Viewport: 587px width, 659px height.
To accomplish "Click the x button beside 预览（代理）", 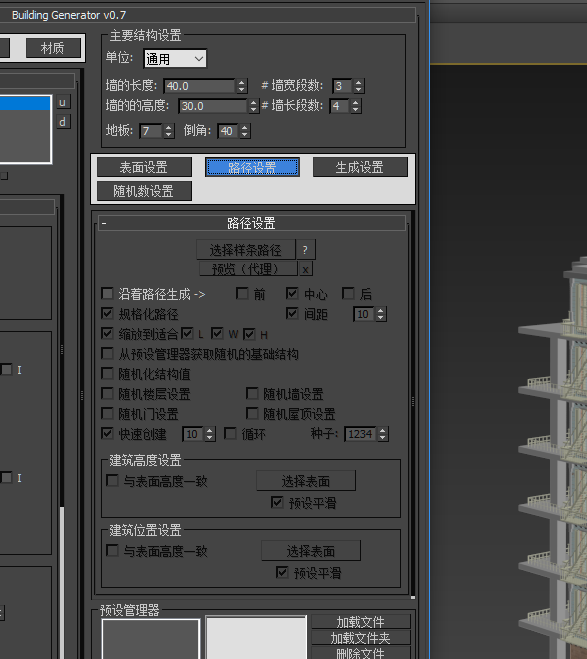I will coord(306,269).
